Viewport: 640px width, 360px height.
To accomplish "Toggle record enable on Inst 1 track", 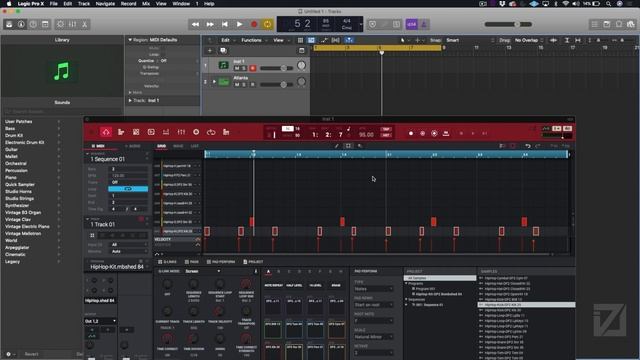I will click(x=253, y=68).
